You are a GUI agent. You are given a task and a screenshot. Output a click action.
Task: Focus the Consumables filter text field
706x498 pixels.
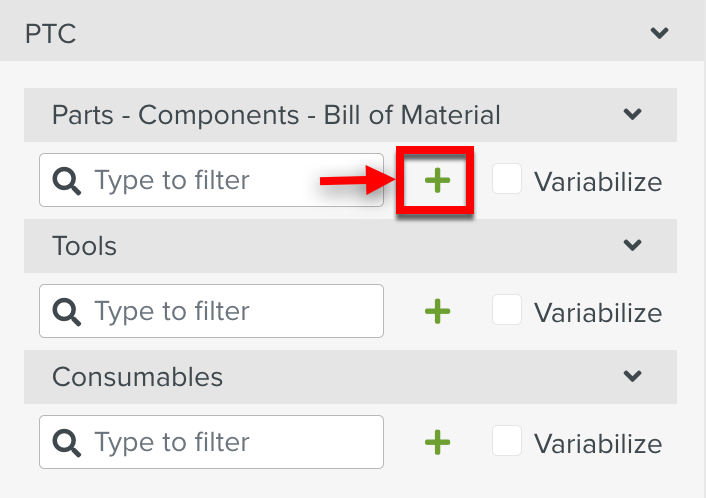point(230,442)
